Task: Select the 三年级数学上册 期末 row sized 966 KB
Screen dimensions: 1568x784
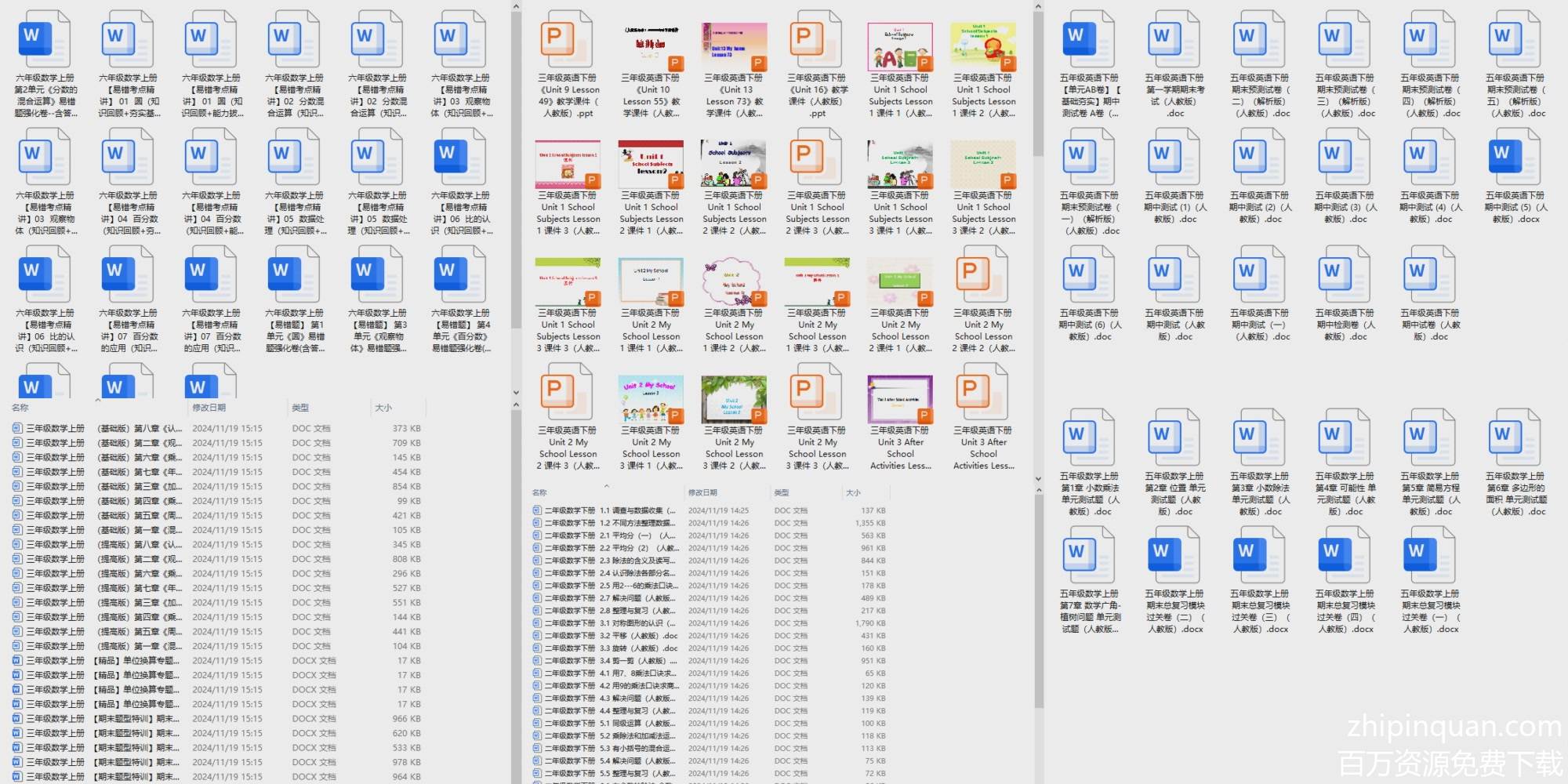Action: [x=217, y=719]
